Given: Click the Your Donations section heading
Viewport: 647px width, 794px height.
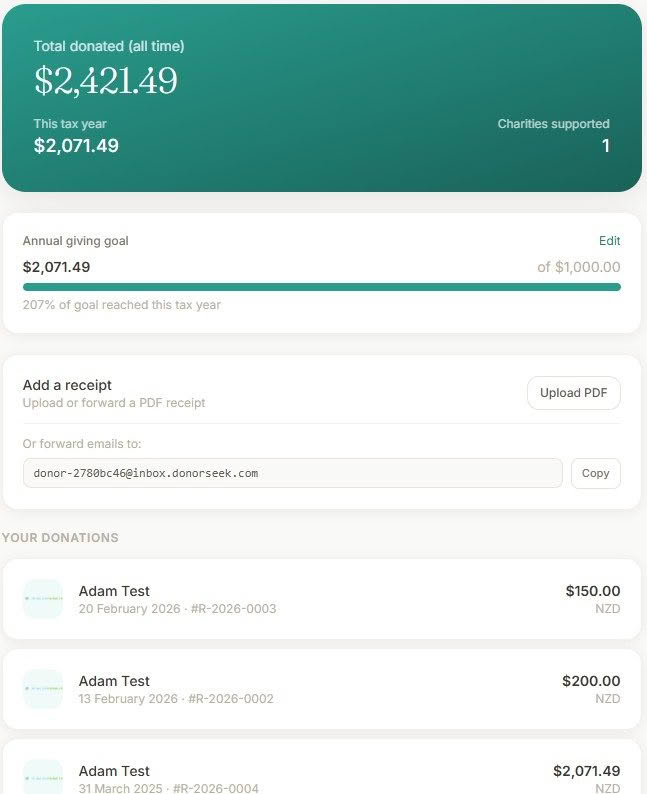Looking at the screenshot, I should click(60, 538).
